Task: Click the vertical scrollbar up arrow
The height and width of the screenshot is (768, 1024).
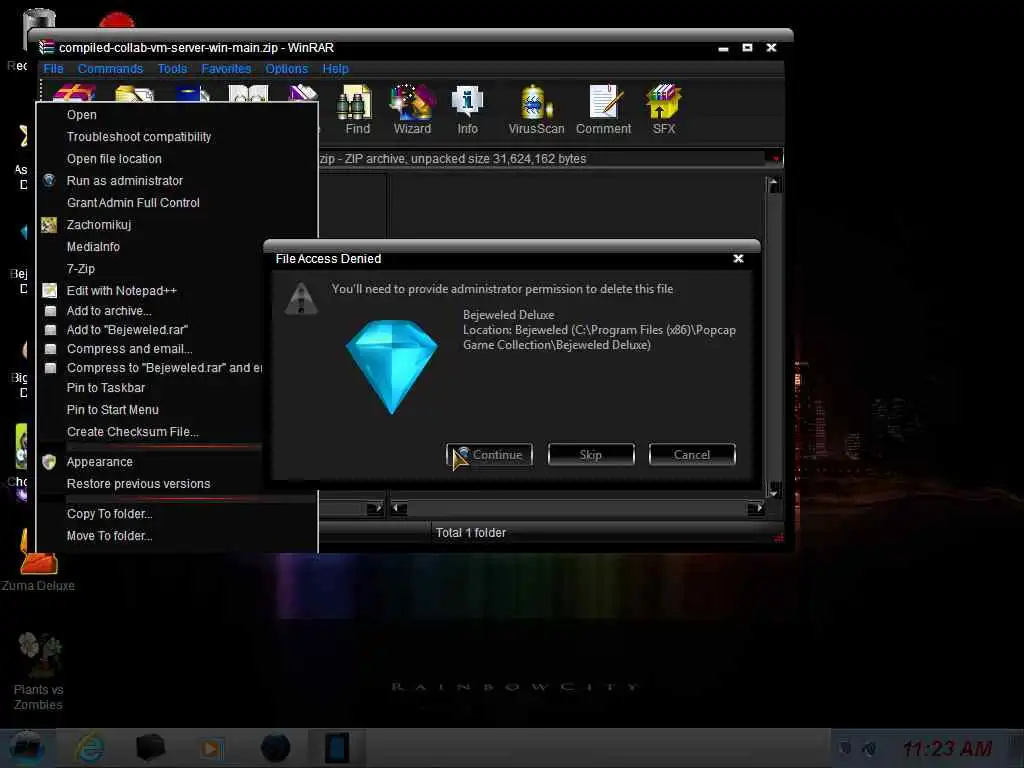Action: 774,185
